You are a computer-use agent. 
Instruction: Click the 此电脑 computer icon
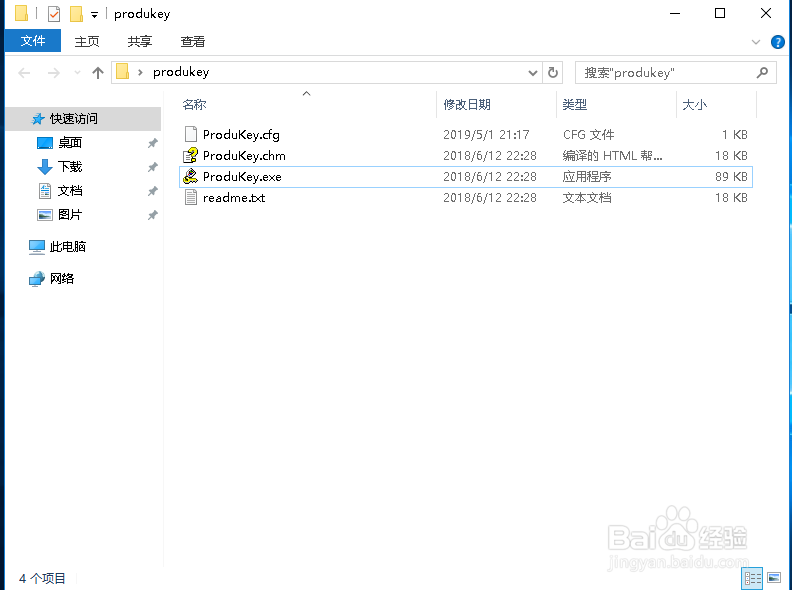(37, 247)
